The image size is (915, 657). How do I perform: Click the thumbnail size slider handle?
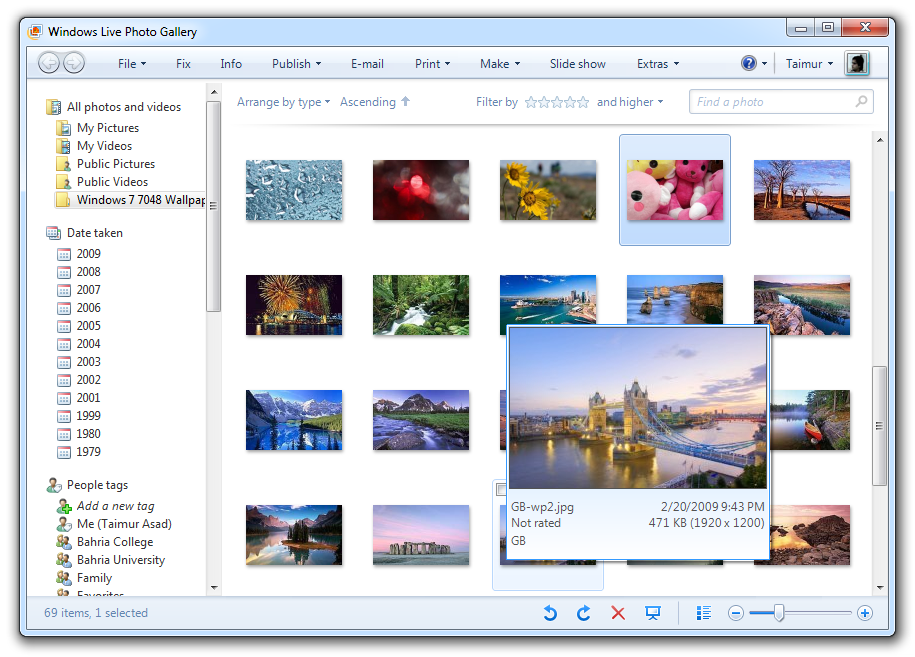click(779, 613)
